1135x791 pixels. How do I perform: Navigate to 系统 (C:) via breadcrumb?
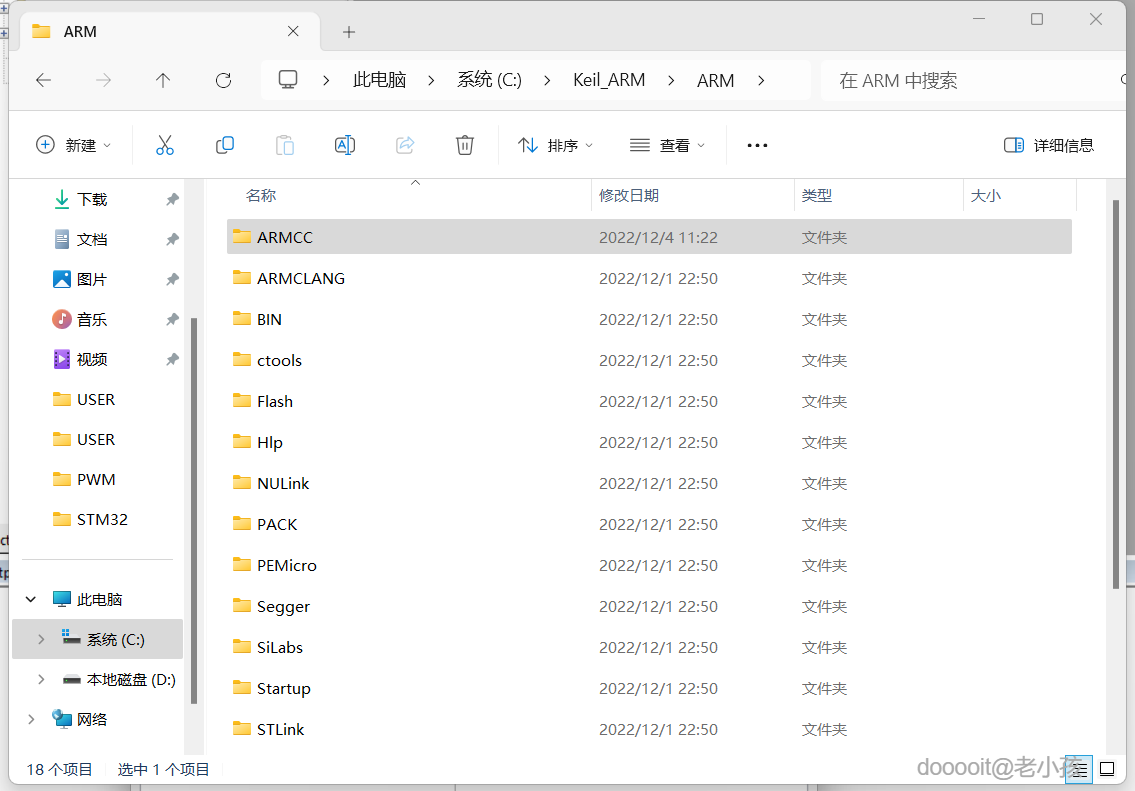click(x=489, y=80)
